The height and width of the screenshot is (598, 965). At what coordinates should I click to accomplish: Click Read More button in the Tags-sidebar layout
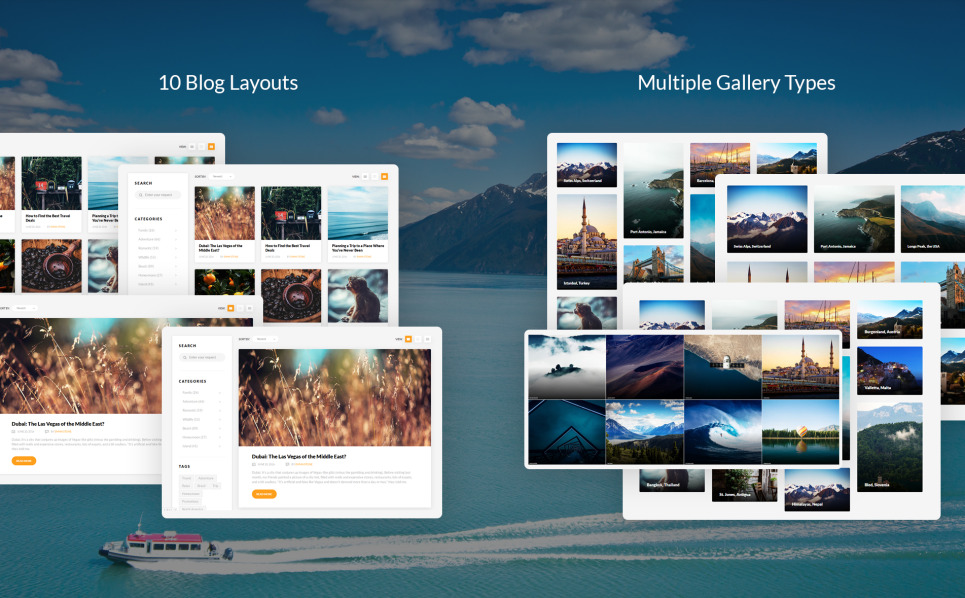264,493
